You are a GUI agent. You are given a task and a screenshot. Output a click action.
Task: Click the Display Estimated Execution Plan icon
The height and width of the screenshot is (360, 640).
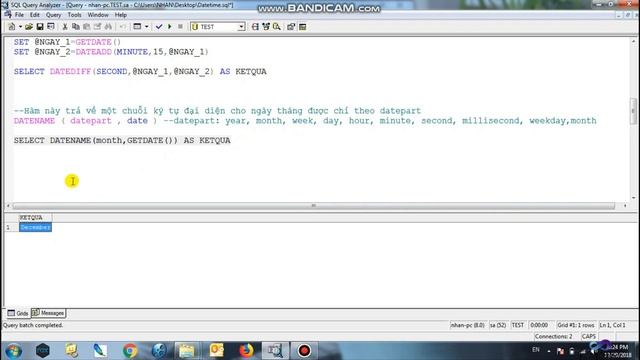tap(255, 27)
